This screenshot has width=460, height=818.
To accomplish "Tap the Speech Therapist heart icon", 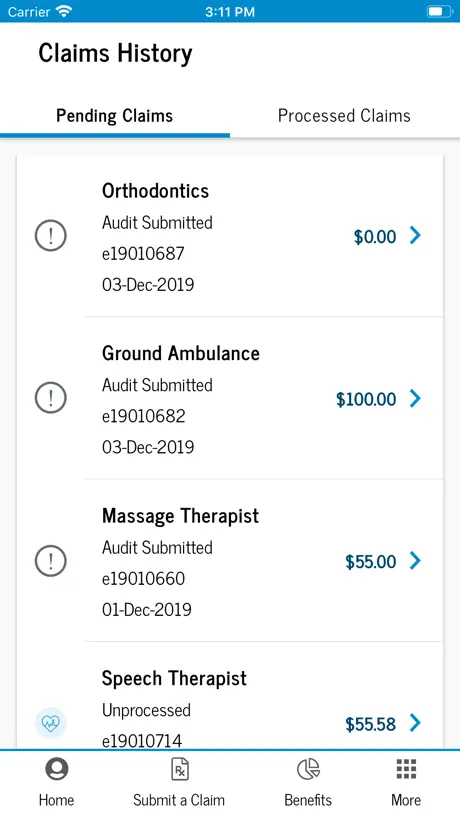I will pyautogui.click(x=51, y=723).
